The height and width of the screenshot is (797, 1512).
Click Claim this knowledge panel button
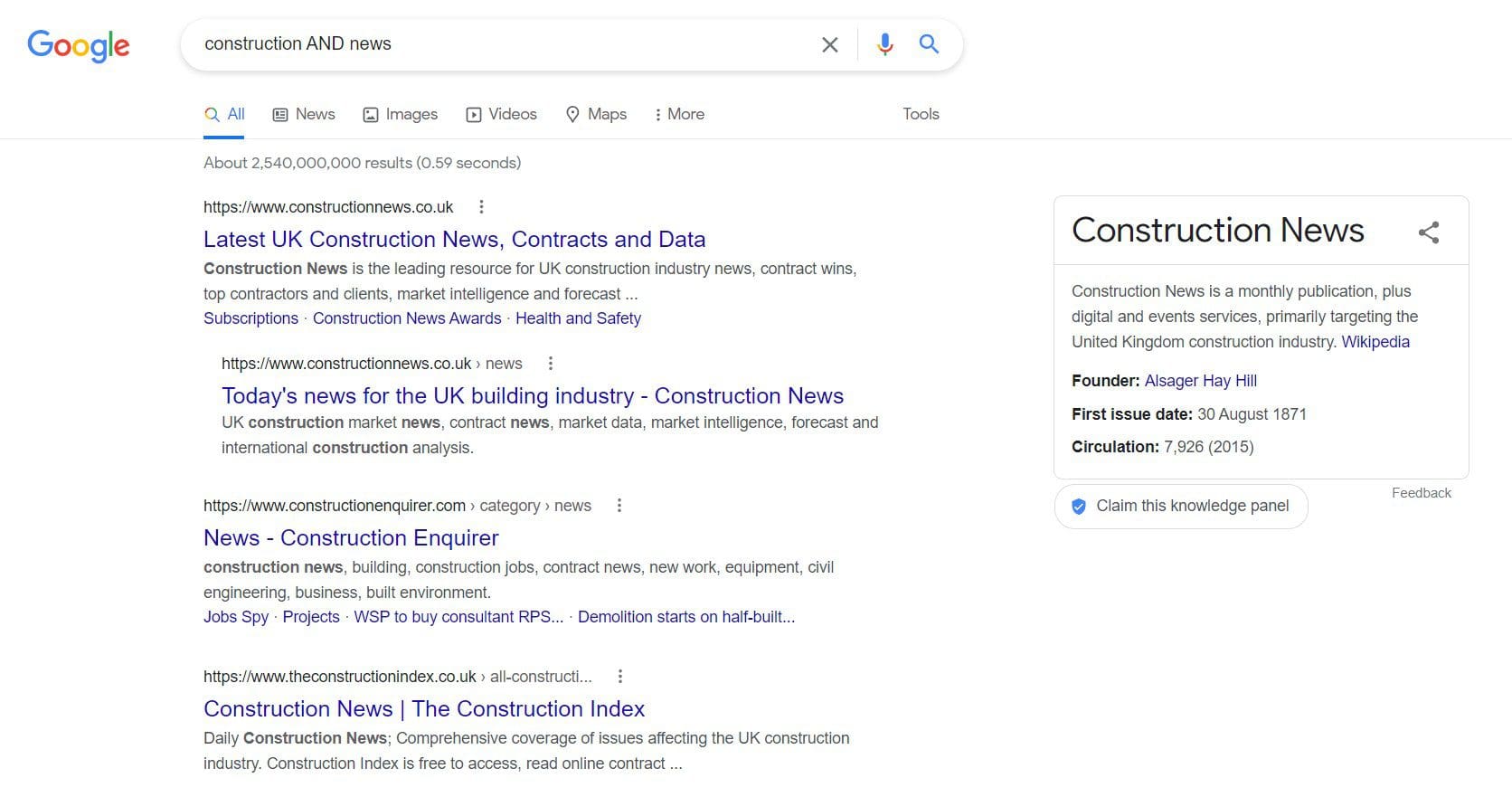(x=1181, y=506)
